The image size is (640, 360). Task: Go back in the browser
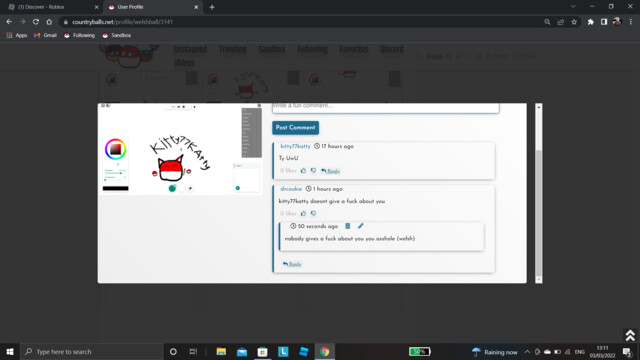[9, 22]
